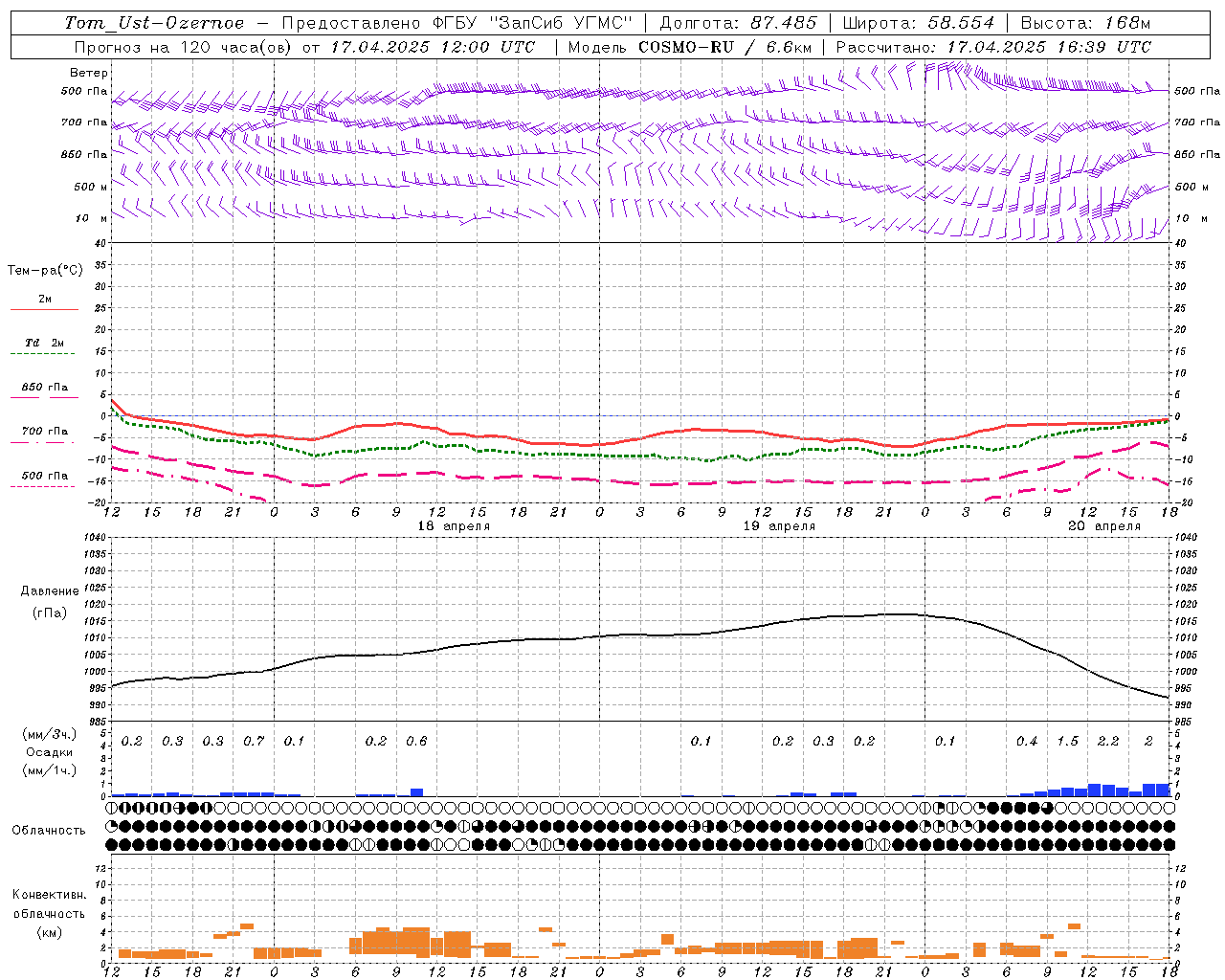1225x980 pixels.
Task: Click the 1.5 precipitation value
Action: pyautogui.click(x=1067, y=741)
